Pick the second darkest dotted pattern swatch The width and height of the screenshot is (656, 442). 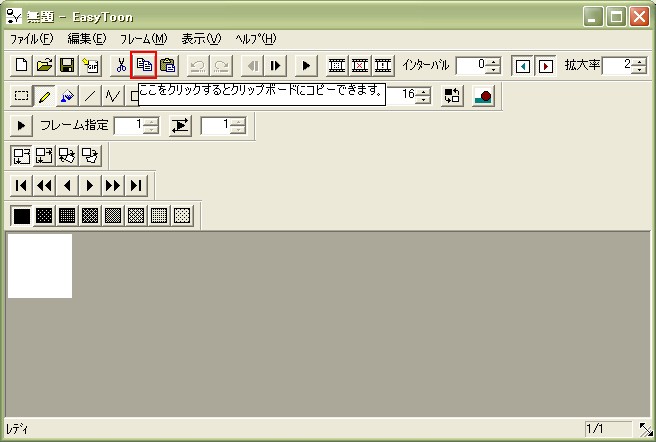[44, 216]
